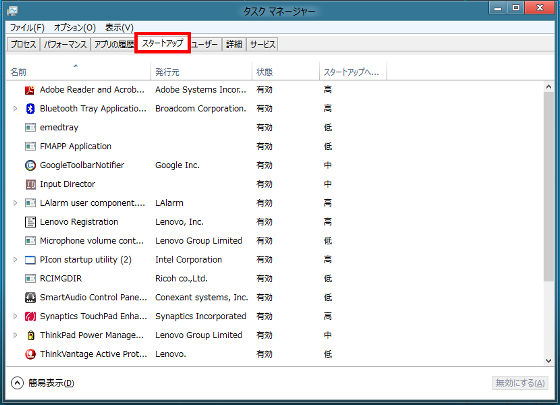Image resolution: width=560 pixels, height=405 pixels.
Task: Select the RCIMGDIR entry
Action: coord(61,279)
